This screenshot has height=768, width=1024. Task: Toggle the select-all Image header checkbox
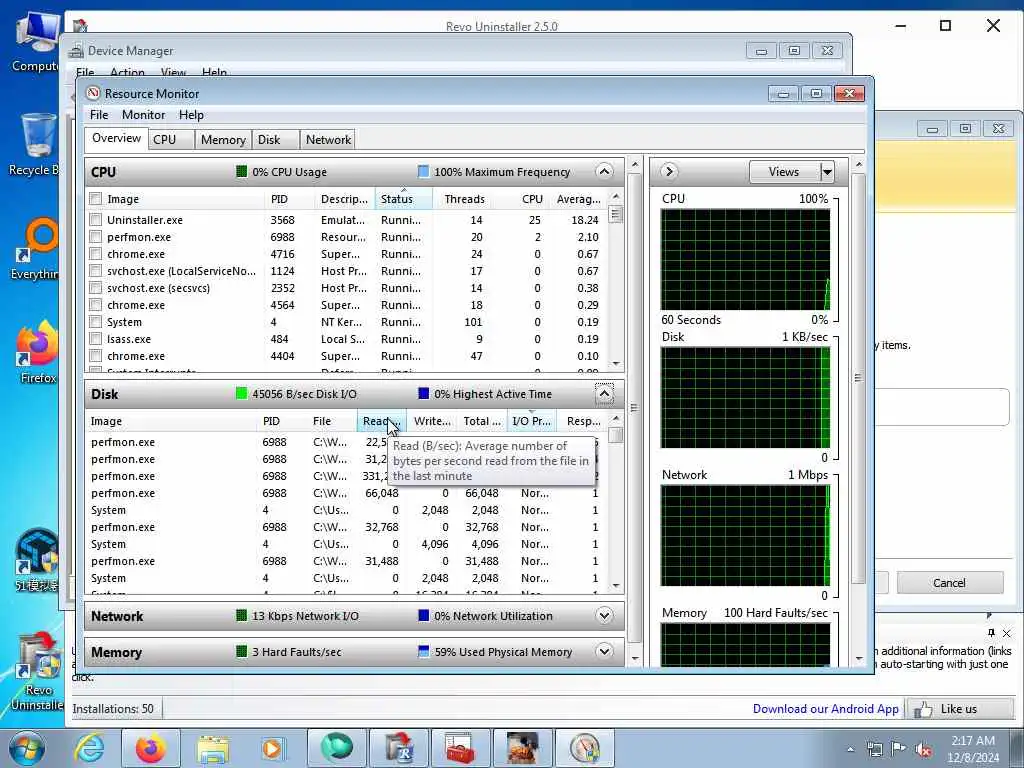coord(96,199)
